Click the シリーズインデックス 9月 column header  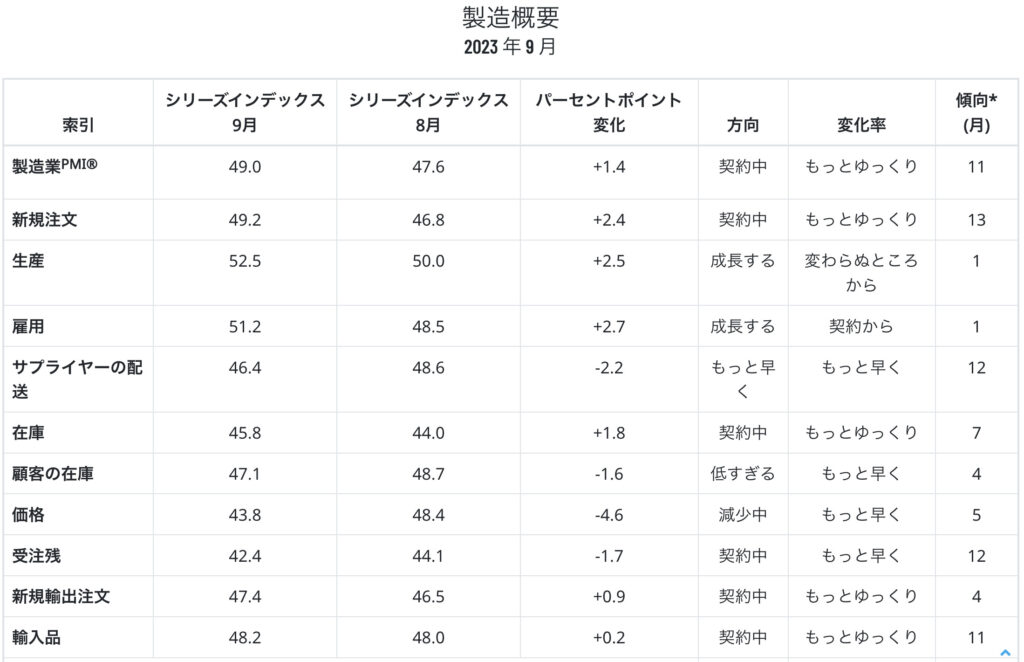[x=245, y=112]
